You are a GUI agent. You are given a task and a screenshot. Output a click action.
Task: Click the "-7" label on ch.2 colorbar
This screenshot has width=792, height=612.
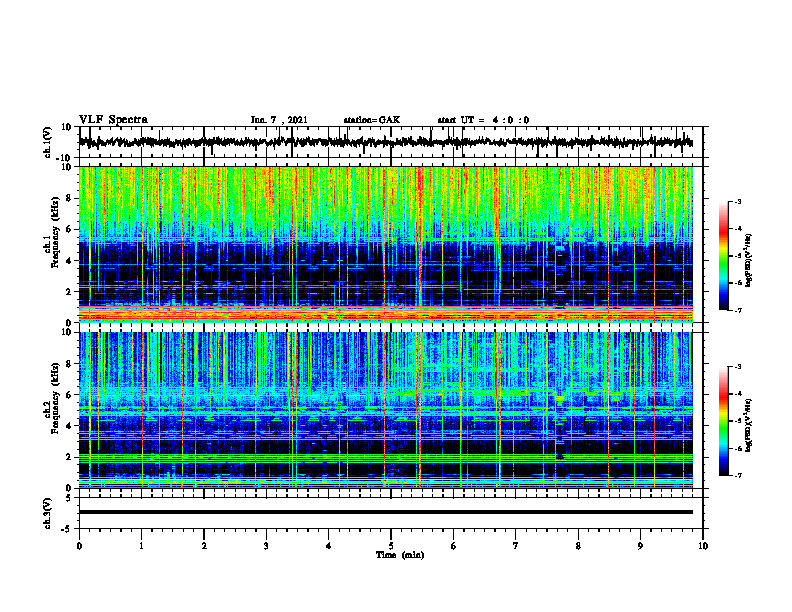click(x=737, y=476)
